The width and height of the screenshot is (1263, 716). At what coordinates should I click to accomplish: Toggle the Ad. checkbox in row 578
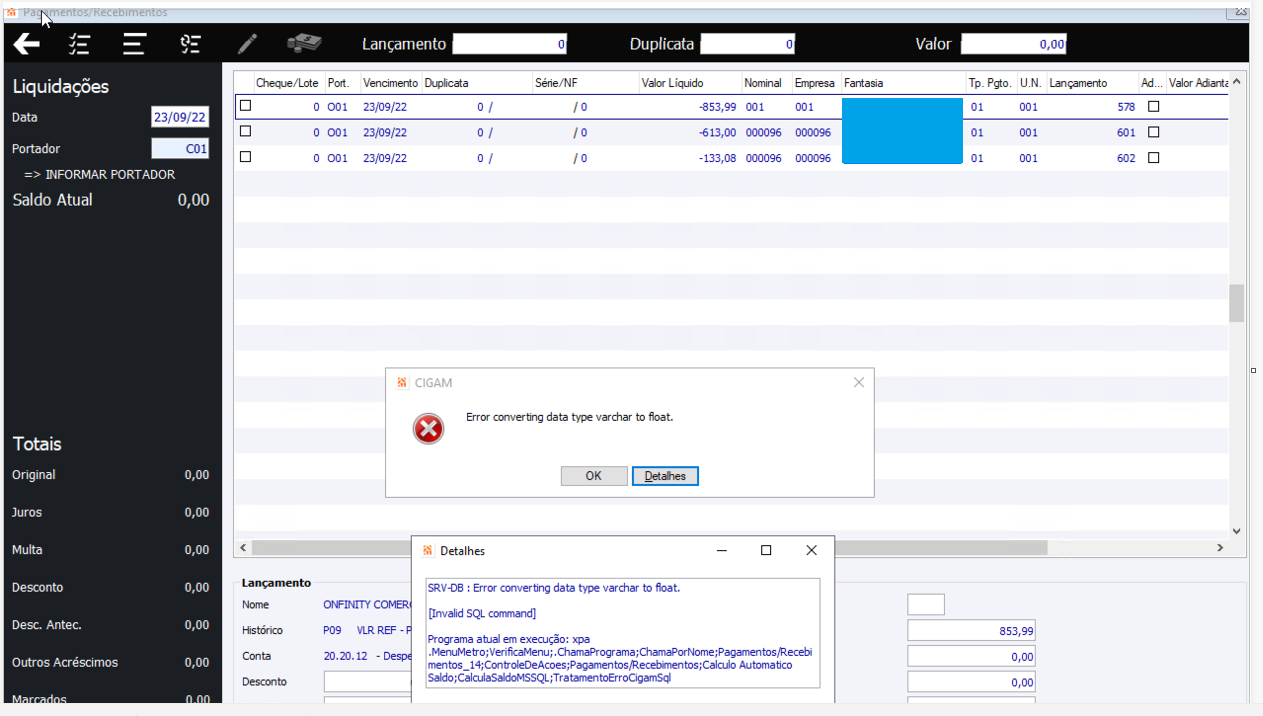[x=1153, y=106]
